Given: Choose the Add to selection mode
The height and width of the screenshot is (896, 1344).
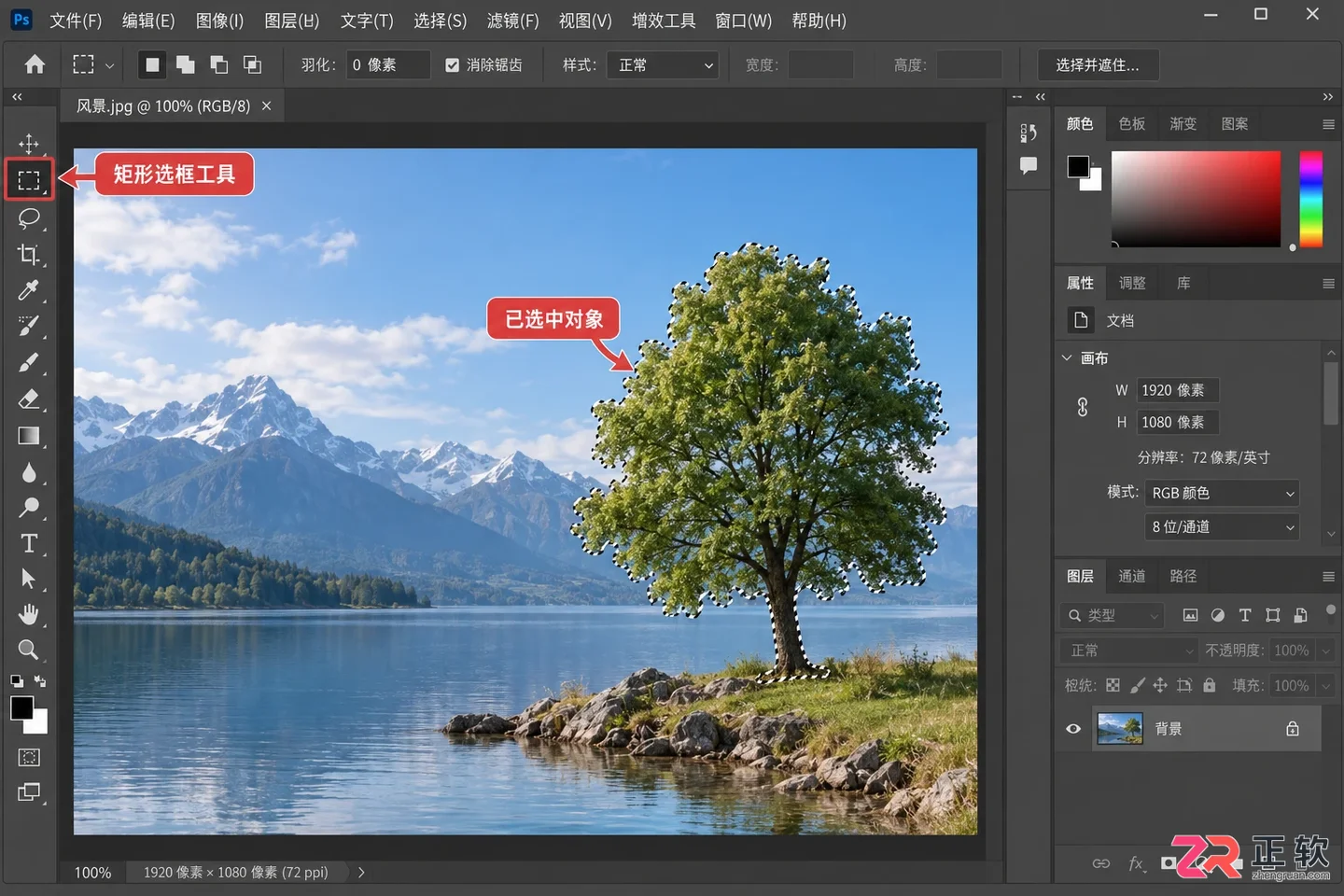Looking at the screenshot, I should (186, 64).
